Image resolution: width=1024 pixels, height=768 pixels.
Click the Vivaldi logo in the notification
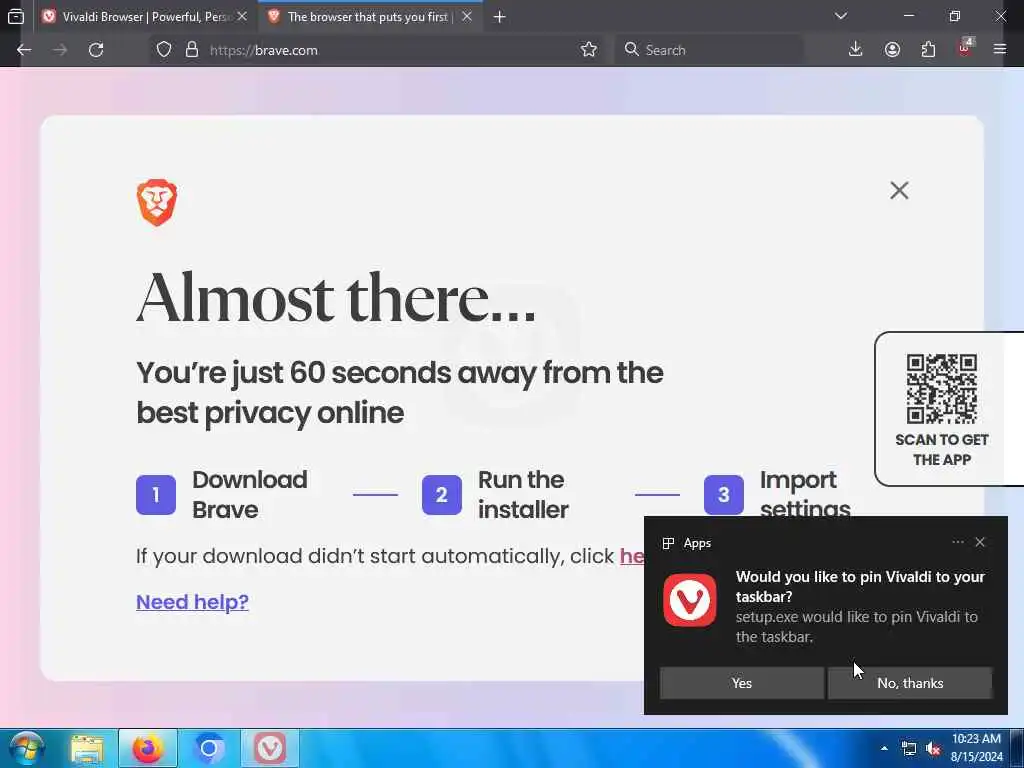click(x=690, y=600)
